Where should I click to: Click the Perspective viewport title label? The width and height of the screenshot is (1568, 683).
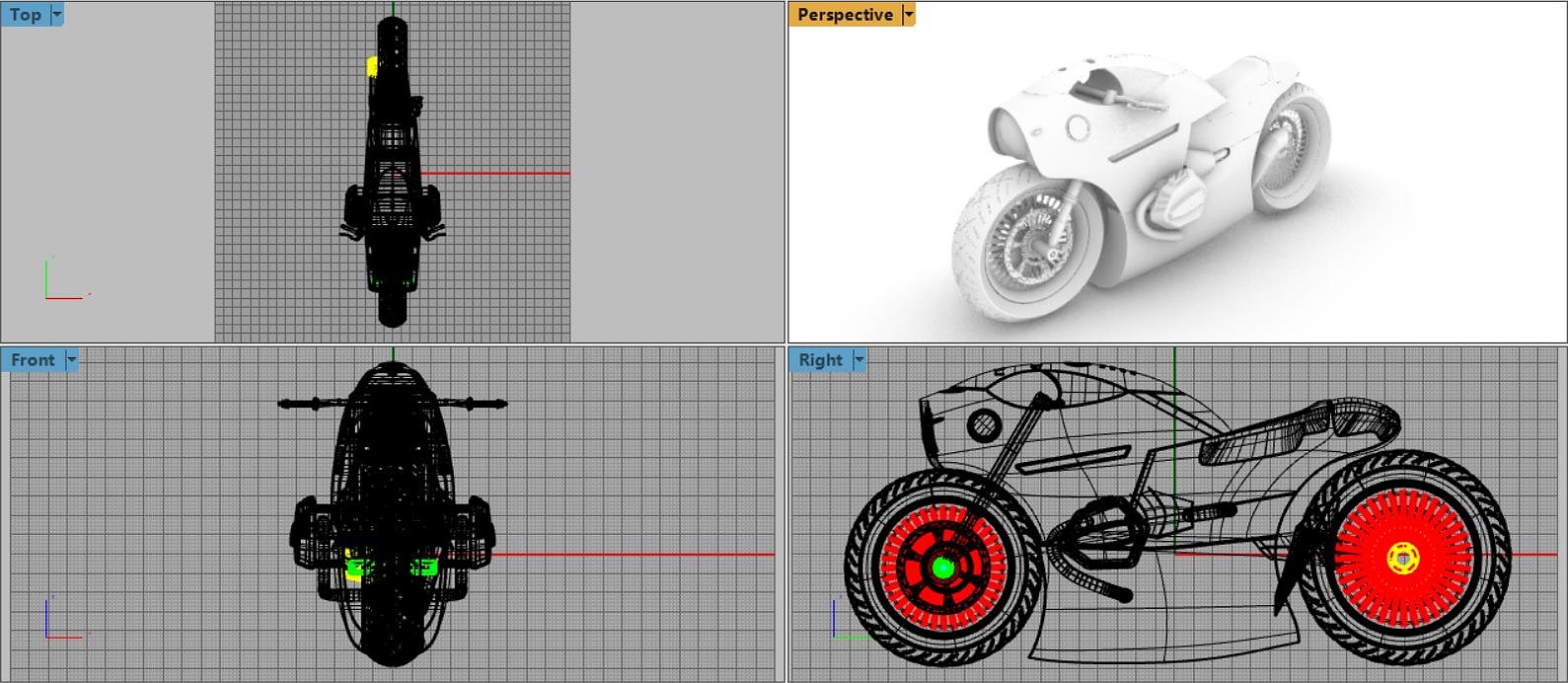845,15
